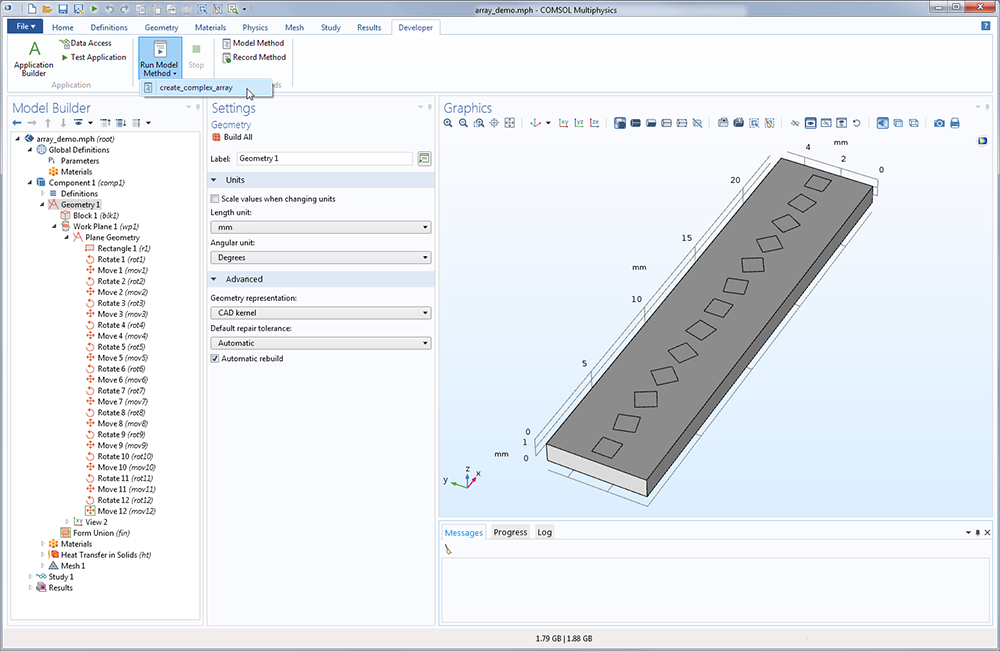Click the save icon in quick access toolbar
This screenshot has width=1000, height=651.
[63, 8]
